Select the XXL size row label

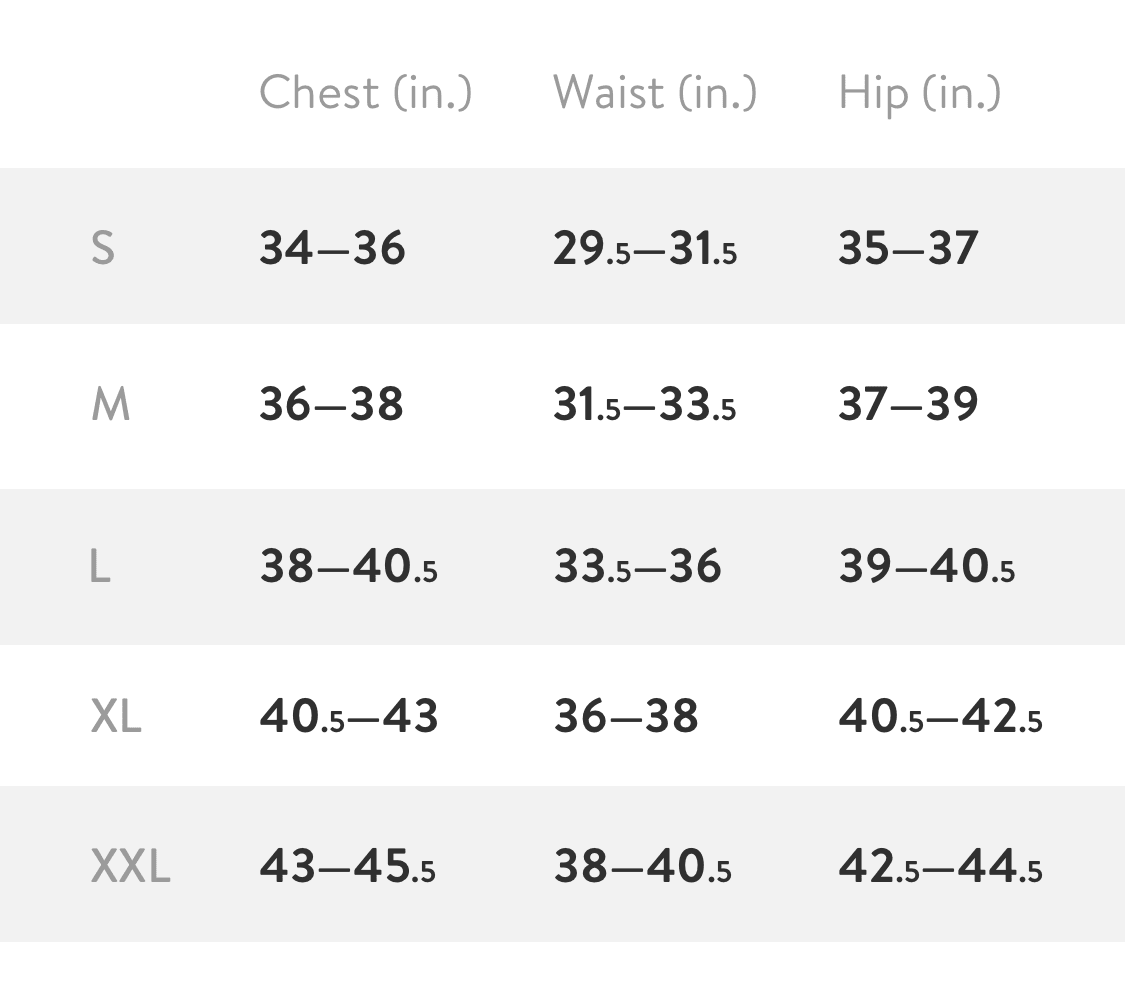coord(130,866)
